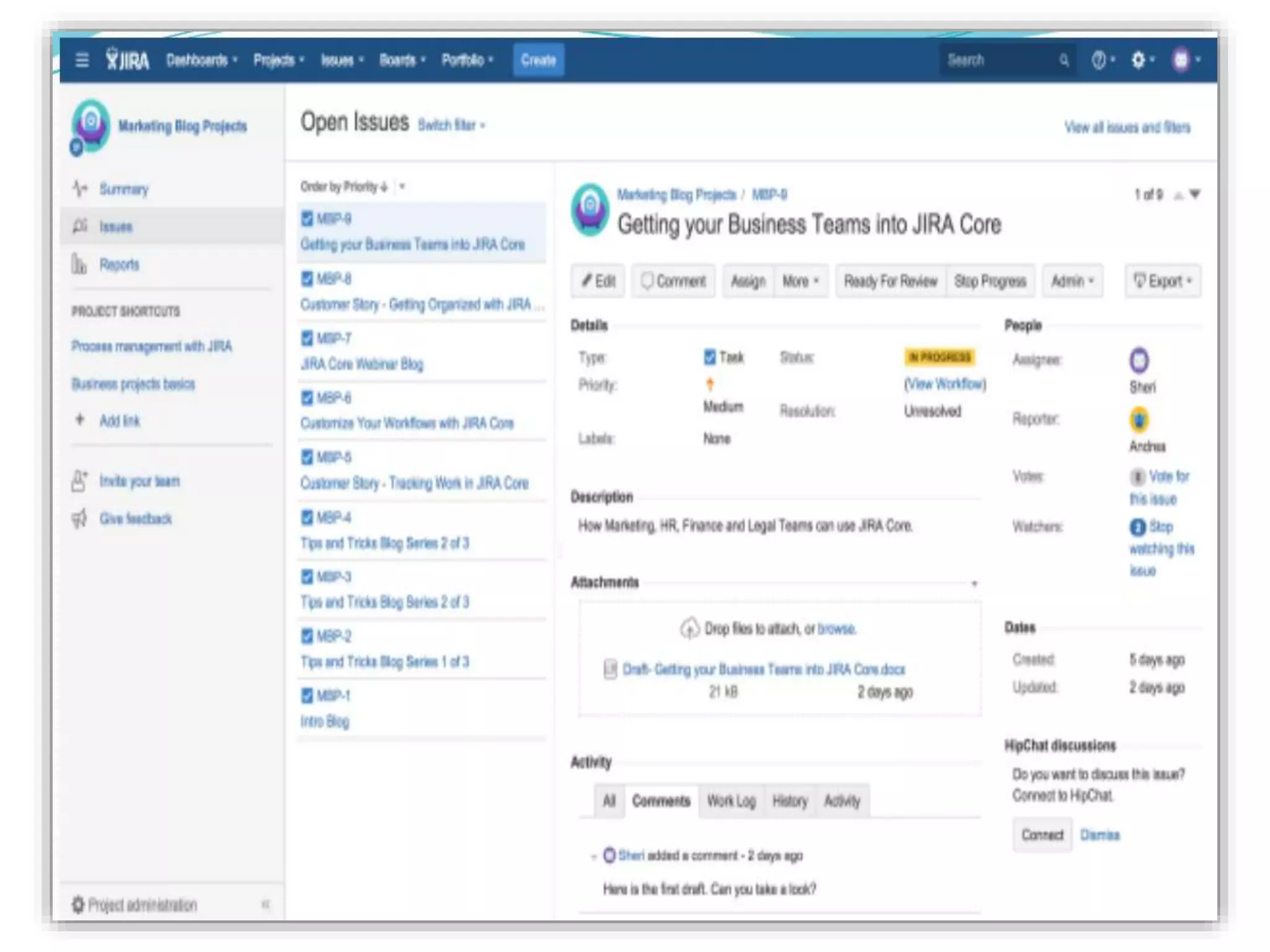Viewport: 1270px width, 952px height.
Task: Click the checkbox icon beside MBP-8
Action: pyautogui.click(x=307, y=278)
